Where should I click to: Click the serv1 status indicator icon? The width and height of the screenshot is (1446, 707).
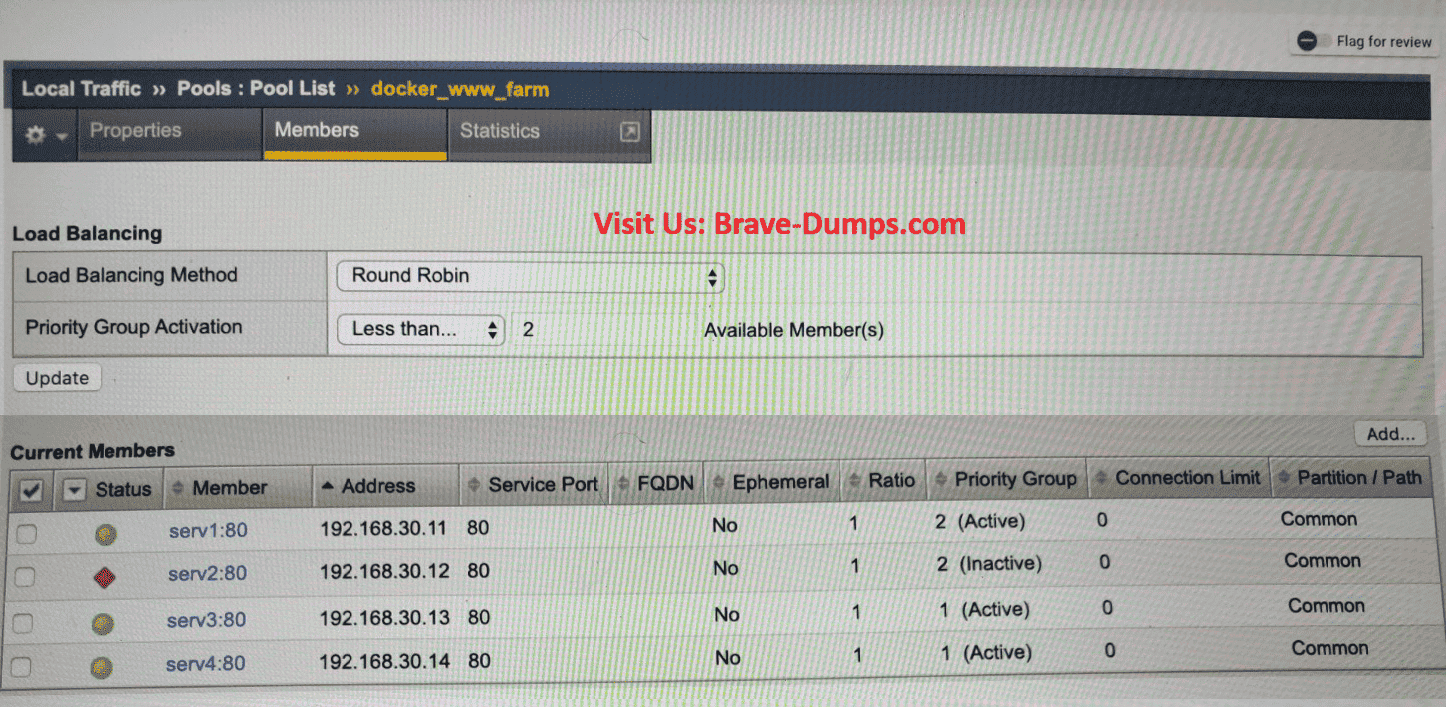(x=105, y=535)
